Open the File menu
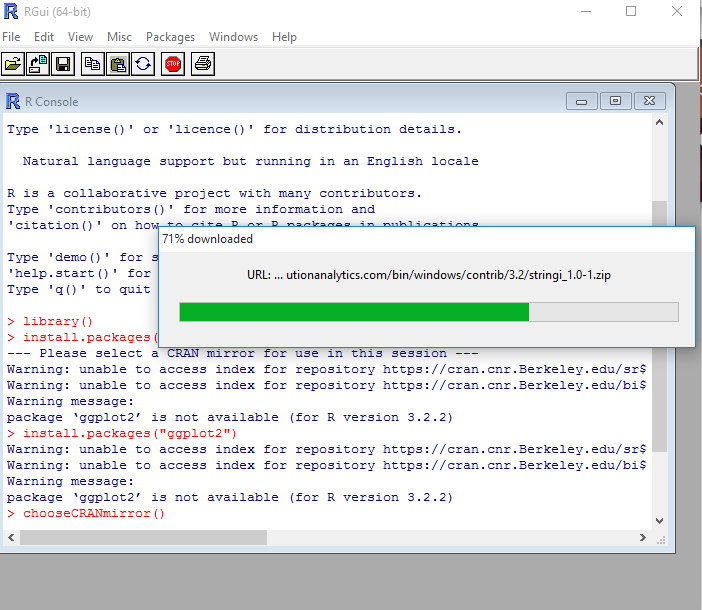This screenshot has height=610, width=702. (11, 37)
